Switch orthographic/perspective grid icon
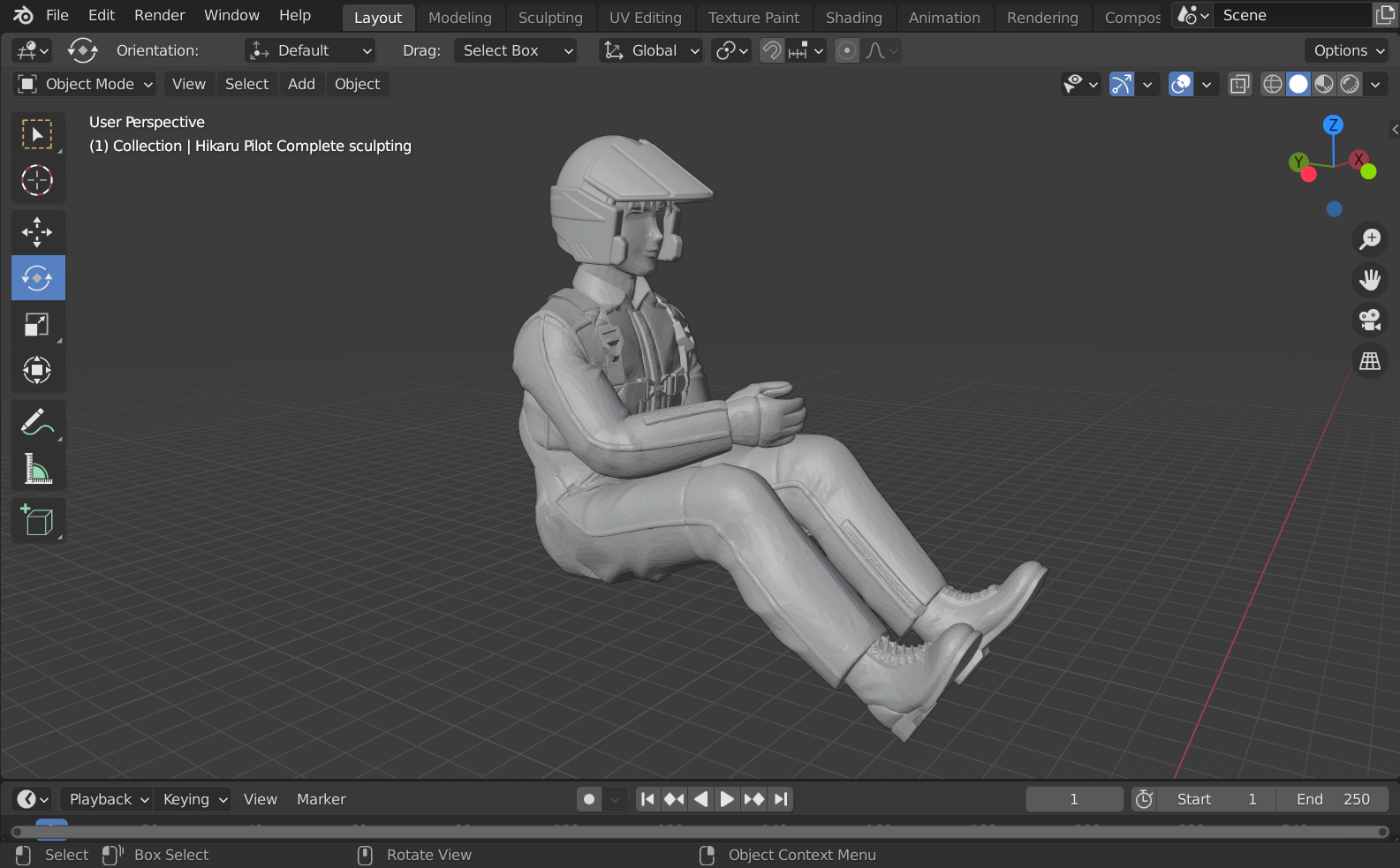This screenshot has width=1400, height=868. [x=1370, y=360]
